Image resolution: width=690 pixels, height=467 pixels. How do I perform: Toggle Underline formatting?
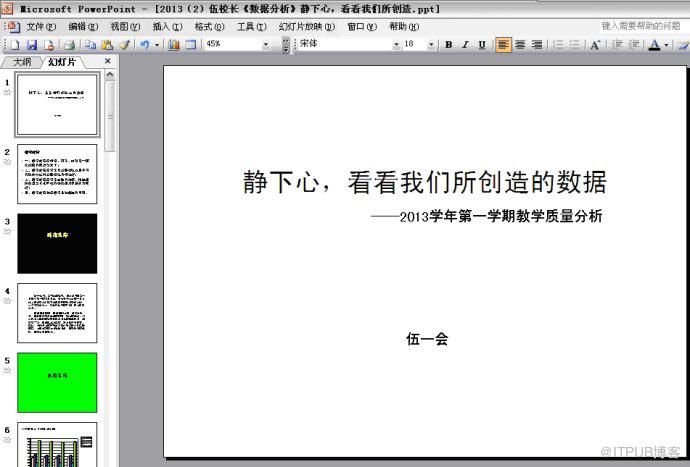point(482,44)
